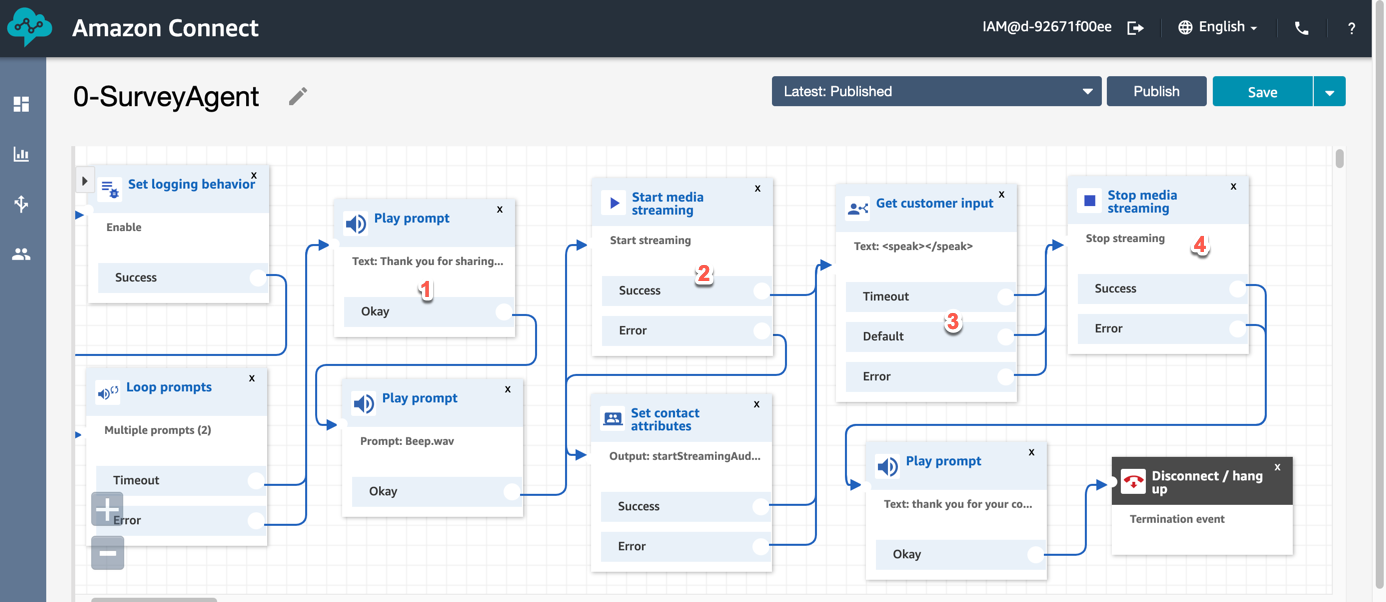Click Error connector of Stop media streaming
1386x602 pixels.
(1238, 329)
